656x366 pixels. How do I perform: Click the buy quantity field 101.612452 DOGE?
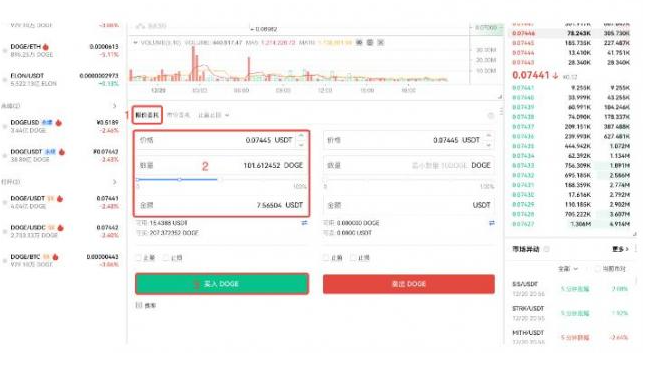221,165
